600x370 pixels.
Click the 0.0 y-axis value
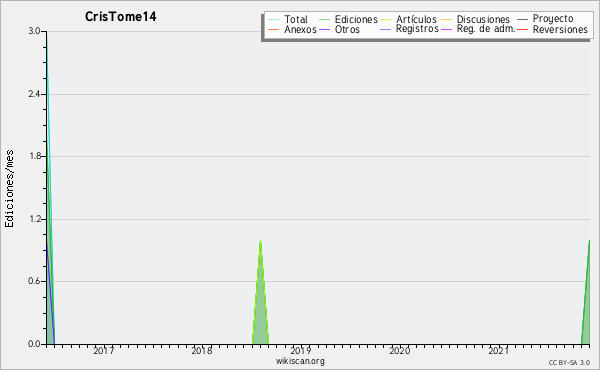pos(34,344)
